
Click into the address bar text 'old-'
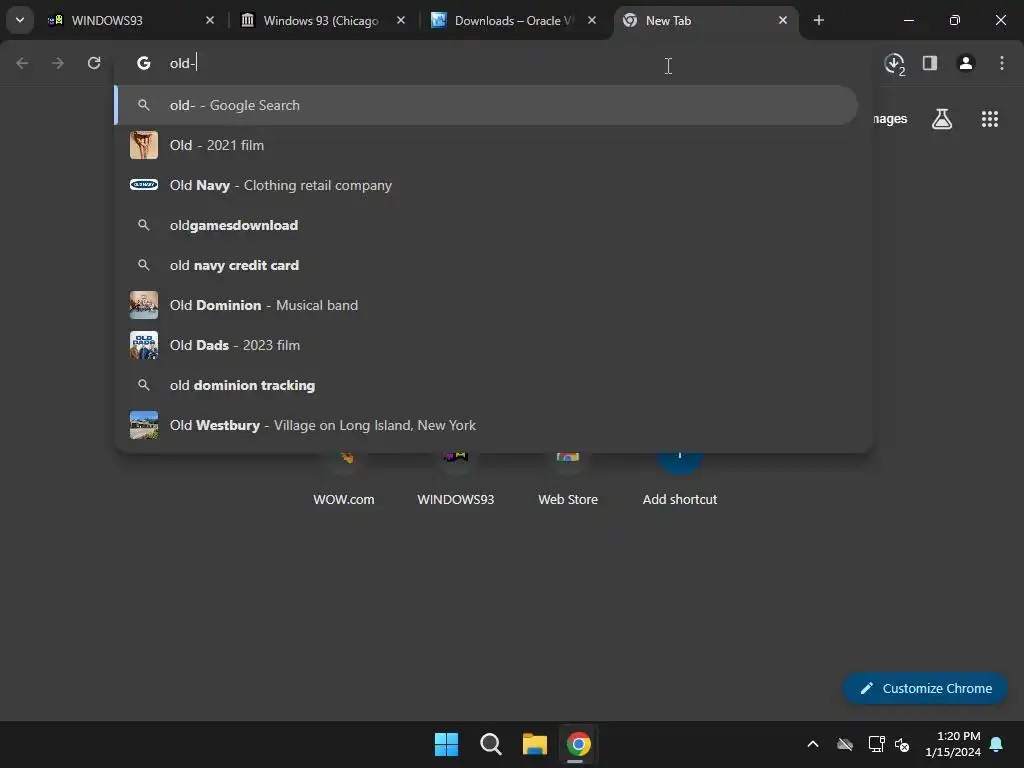pyautogui.click(x=183, y=63)
